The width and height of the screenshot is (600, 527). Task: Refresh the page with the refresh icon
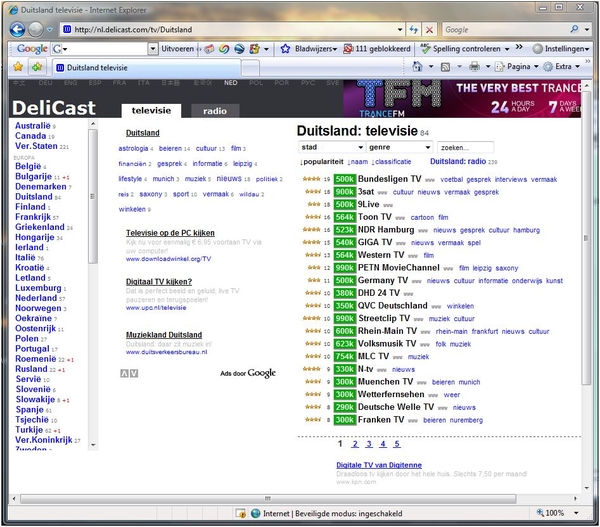[413, 29]
